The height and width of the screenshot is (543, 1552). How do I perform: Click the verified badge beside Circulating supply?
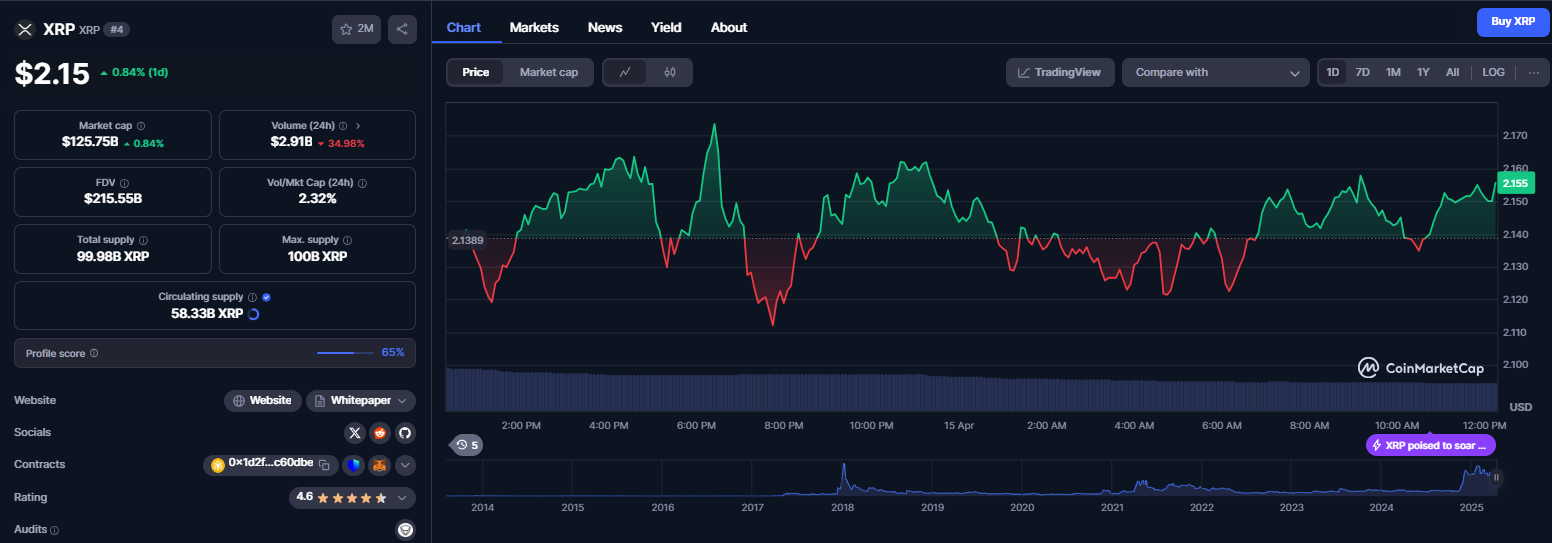266,297
